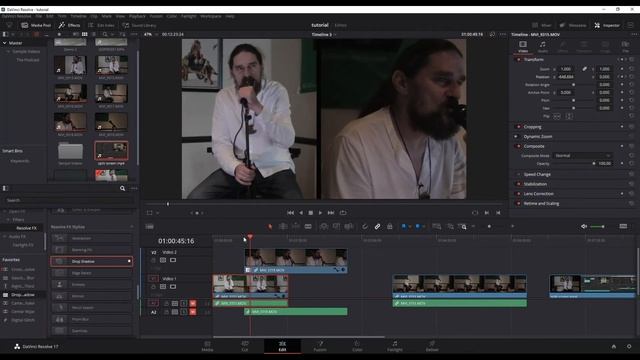Open the Edit Index panel
This screenshot has height=360, width=640.
[x=101, y=25]
